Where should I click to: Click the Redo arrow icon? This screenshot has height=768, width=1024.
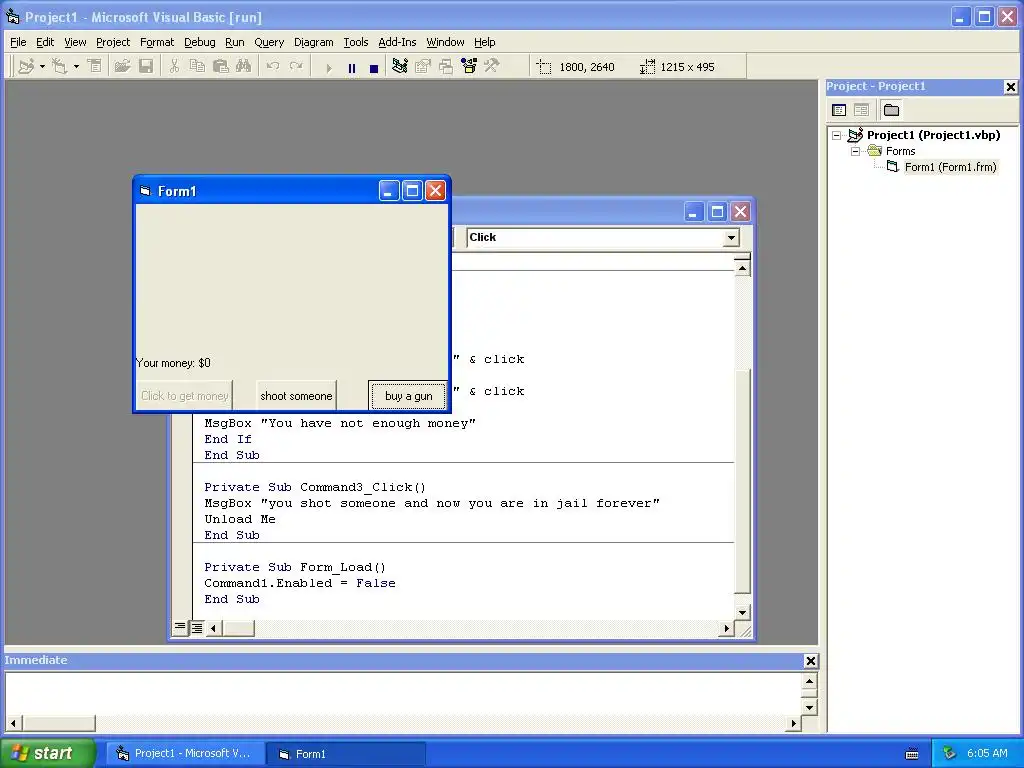click(x=296, y=66)
